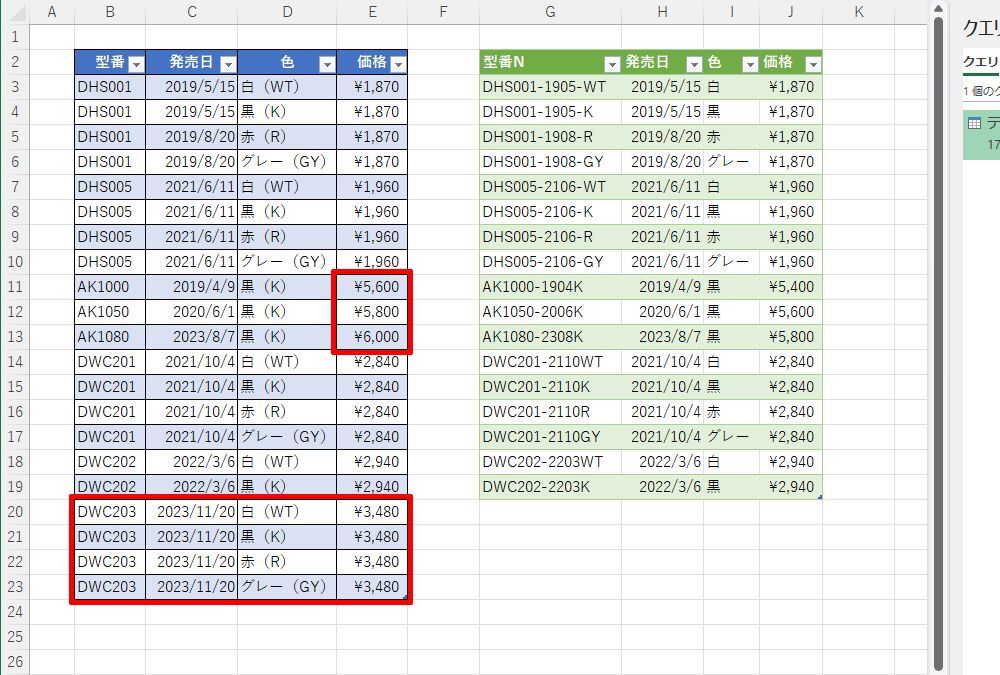Open the 型番N column filter dropdown
1000x675 pixels.
610,63
